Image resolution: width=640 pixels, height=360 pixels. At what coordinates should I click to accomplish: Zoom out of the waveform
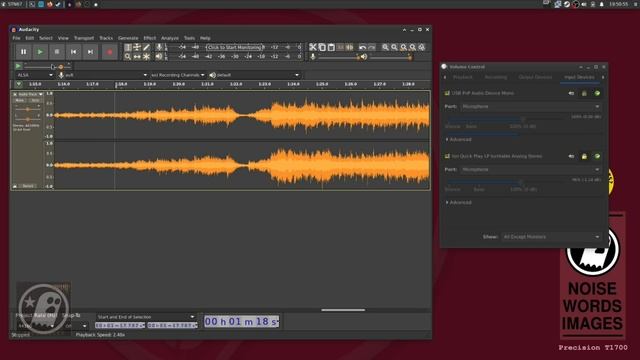pos(394,47)
